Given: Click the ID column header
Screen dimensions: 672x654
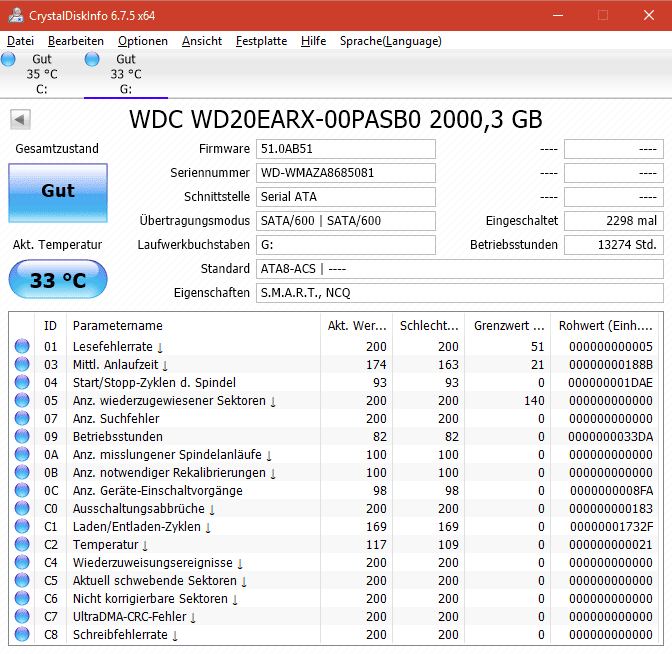Looking at the screenshot, I should click(x=51, y=326).
